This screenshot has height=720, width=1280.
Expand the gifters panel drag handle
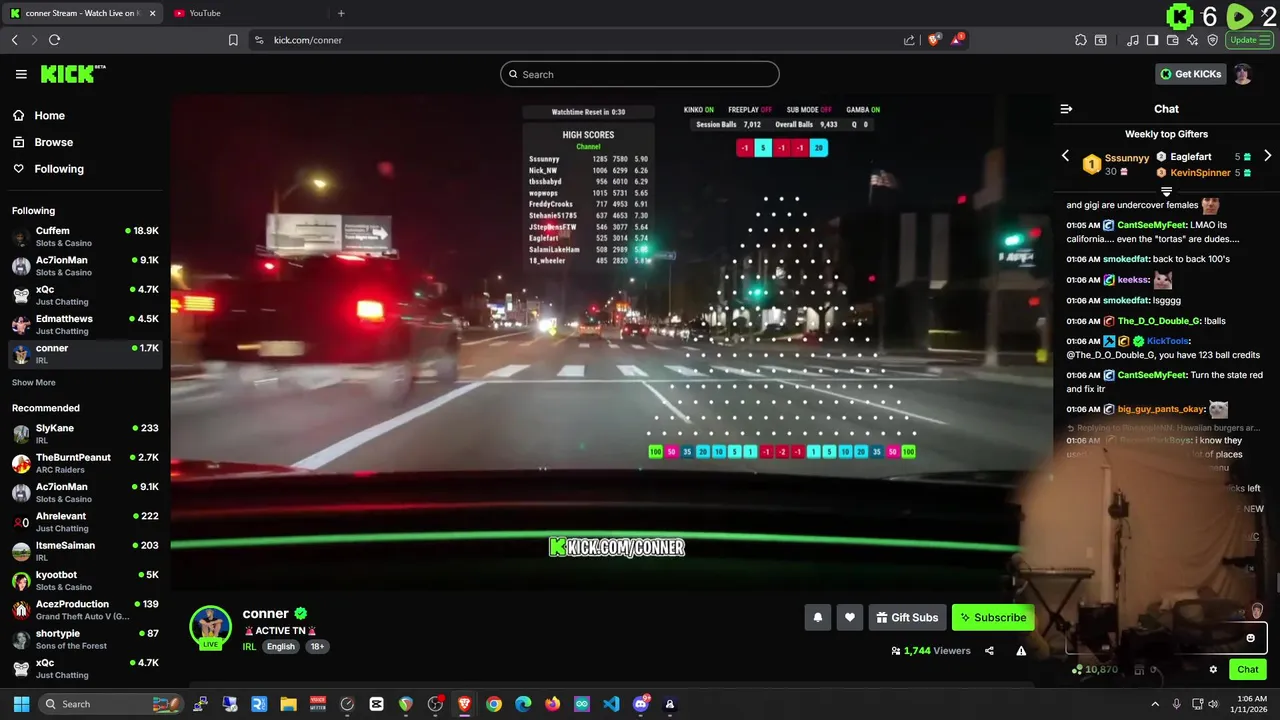click(x=1166, y=191)
